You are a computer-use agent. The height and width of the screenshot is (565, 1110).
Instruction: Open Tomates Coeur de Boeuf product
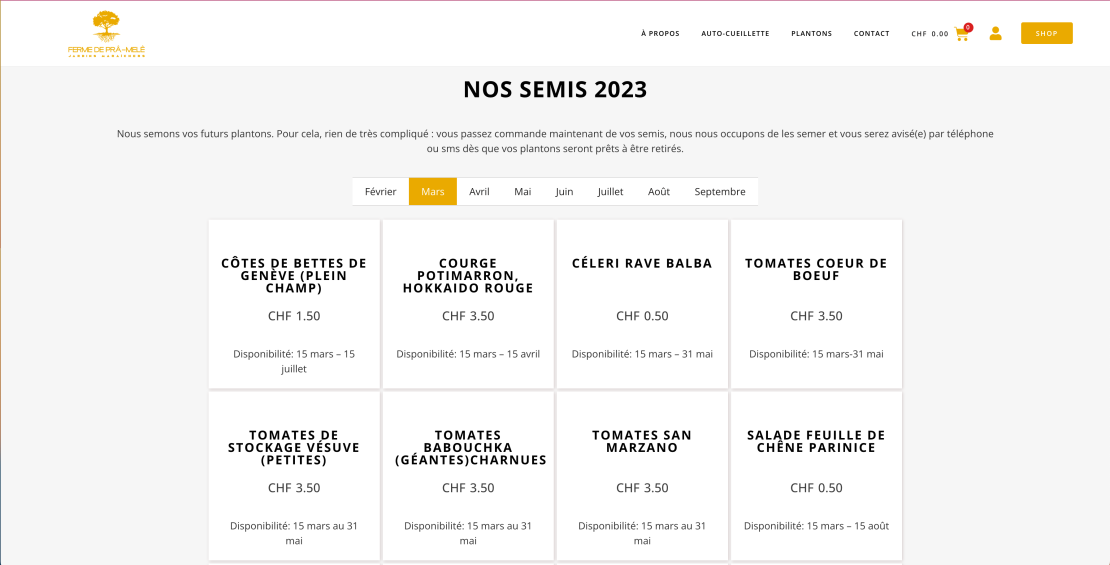(816, 269)
